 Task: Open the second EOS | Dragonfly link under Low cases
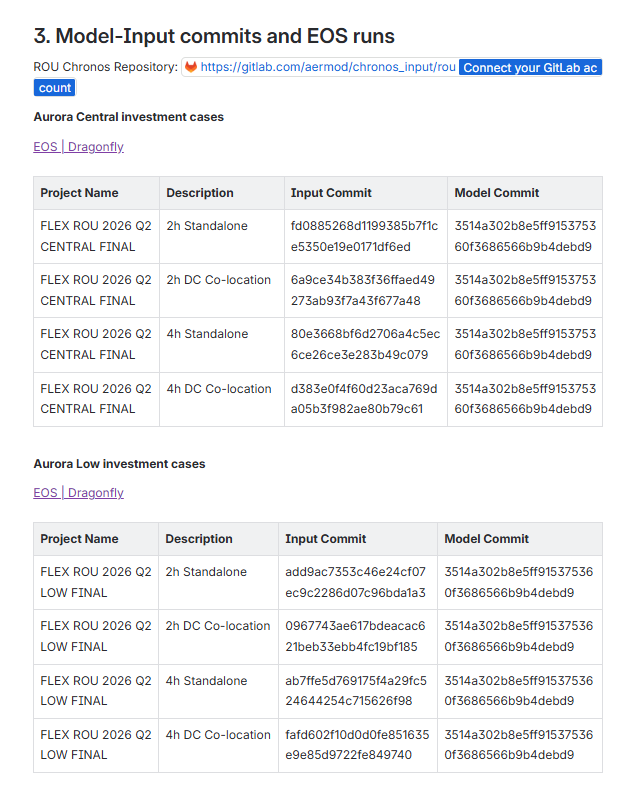pyautogui.click(x=78, y=492)
